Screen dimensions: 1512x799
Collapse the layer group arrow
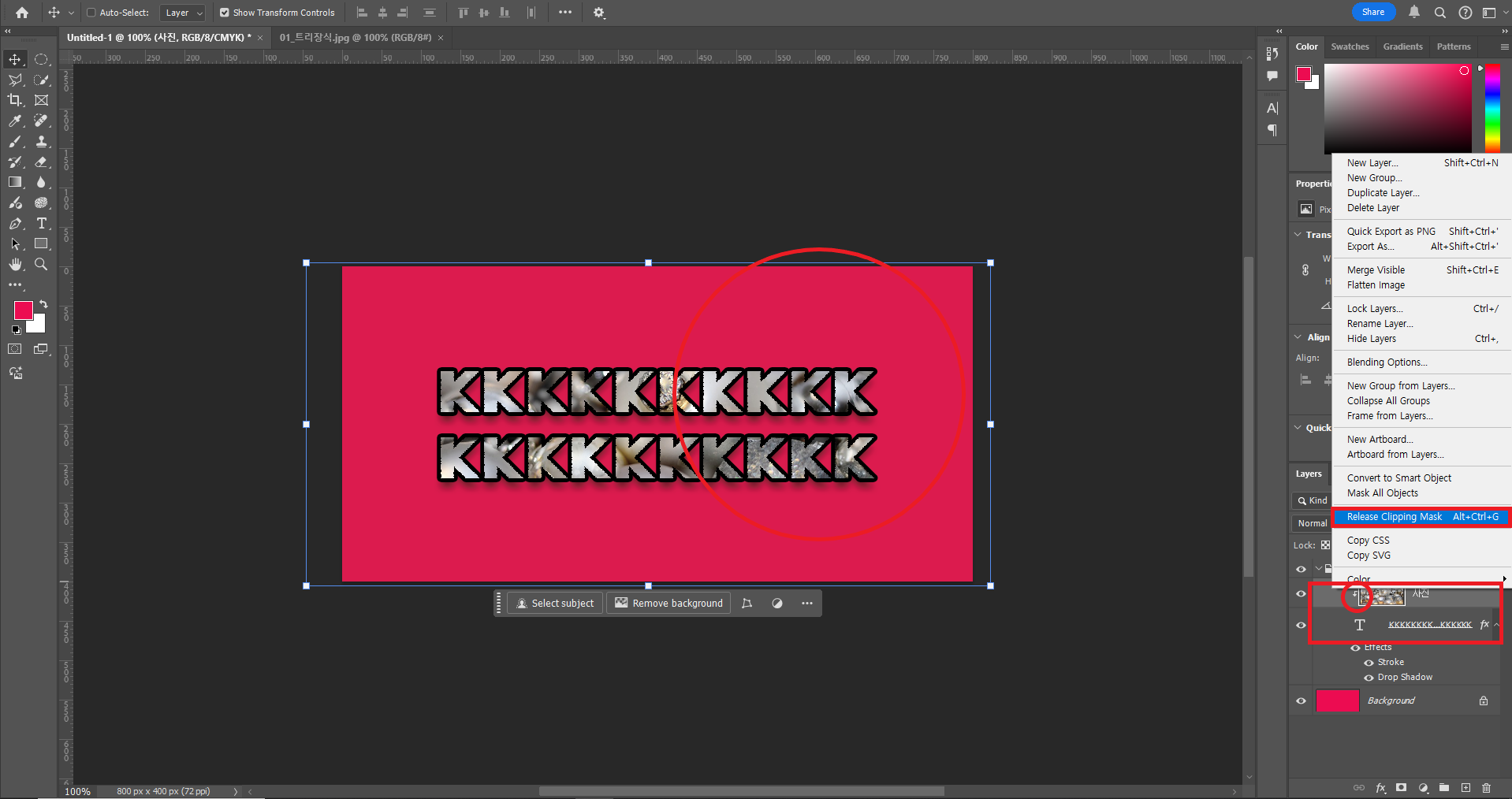point(1318,568)
